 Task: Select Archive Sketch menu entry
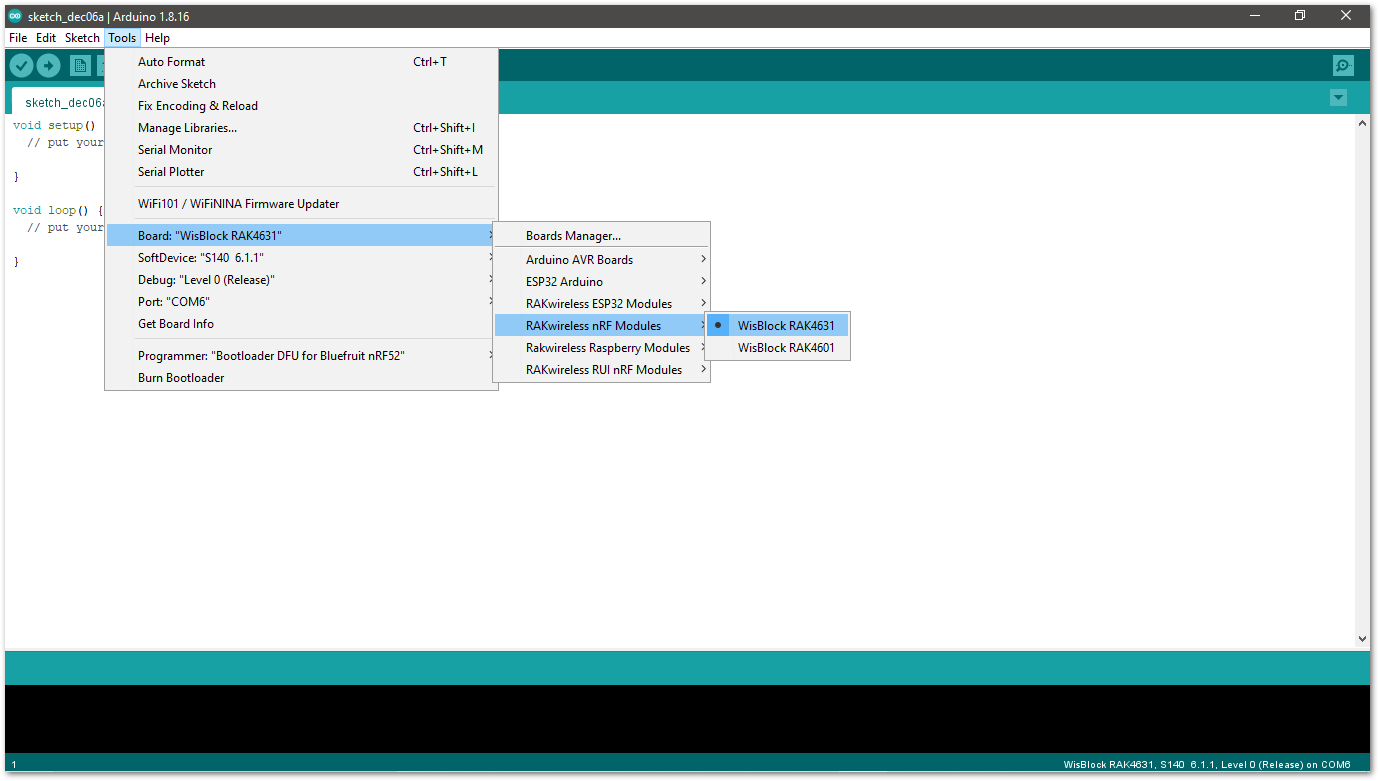click(x=301, y=84)
